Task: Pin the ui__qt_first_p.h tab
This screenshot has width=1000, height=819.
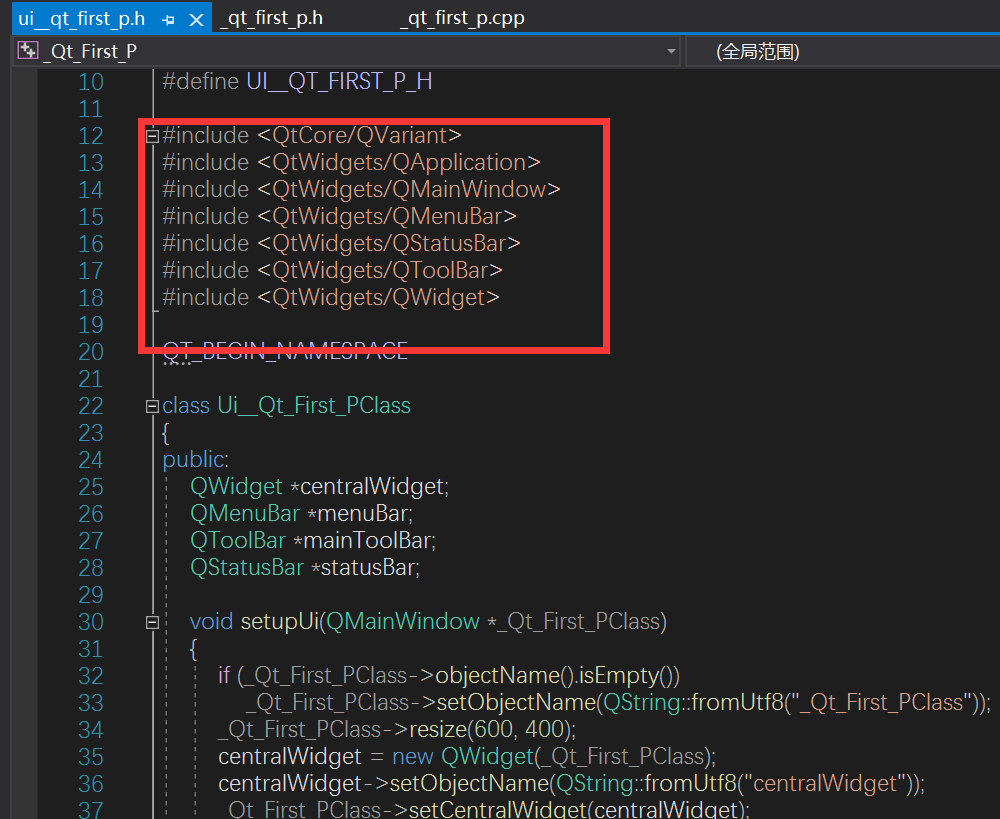Action: (x=166, y=17)
